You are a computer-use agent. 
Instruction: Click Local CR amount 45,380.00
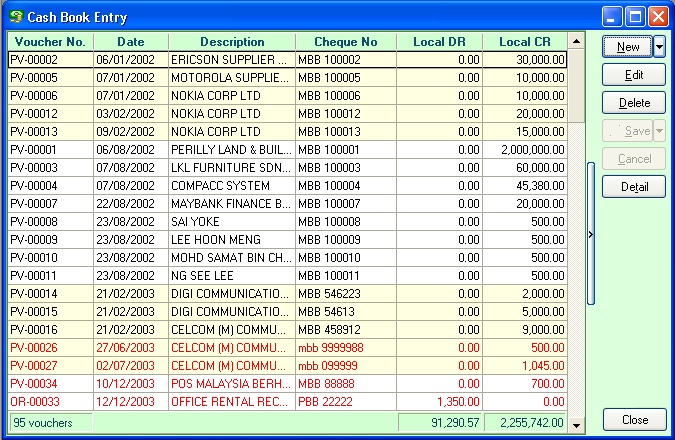pyautogui.click(x=525, y=186)
